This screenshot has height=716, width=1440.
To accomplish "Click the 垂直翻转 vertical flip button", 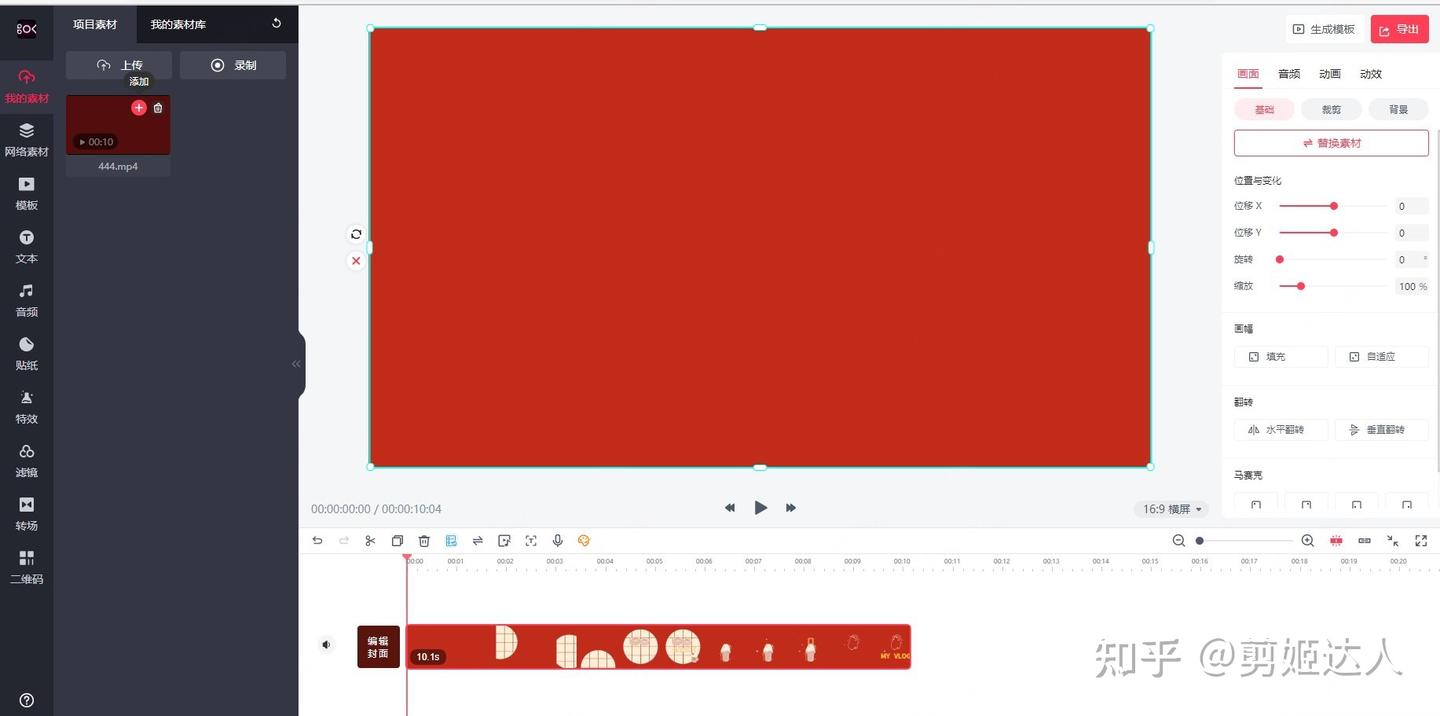I will click(1381, 430).
